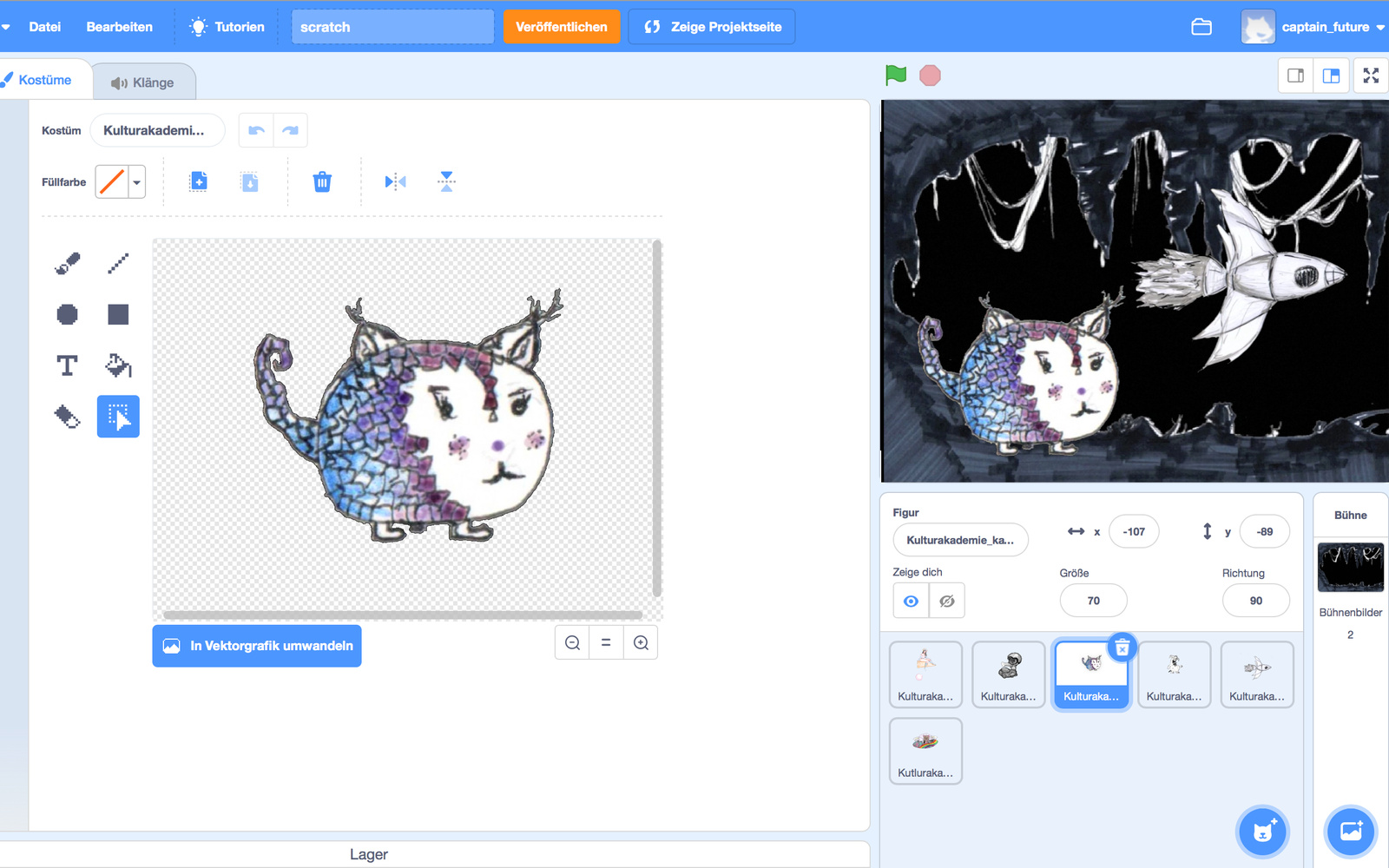The image size is (1389, 868).
Task: Open the Bearbeiten menu
Action: tap(120, 27)
